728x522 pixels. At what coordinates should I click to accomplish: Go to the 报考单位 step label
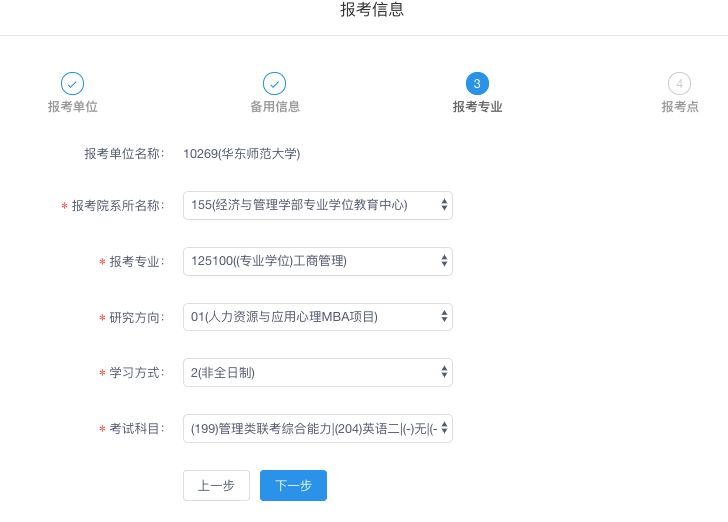72,106
